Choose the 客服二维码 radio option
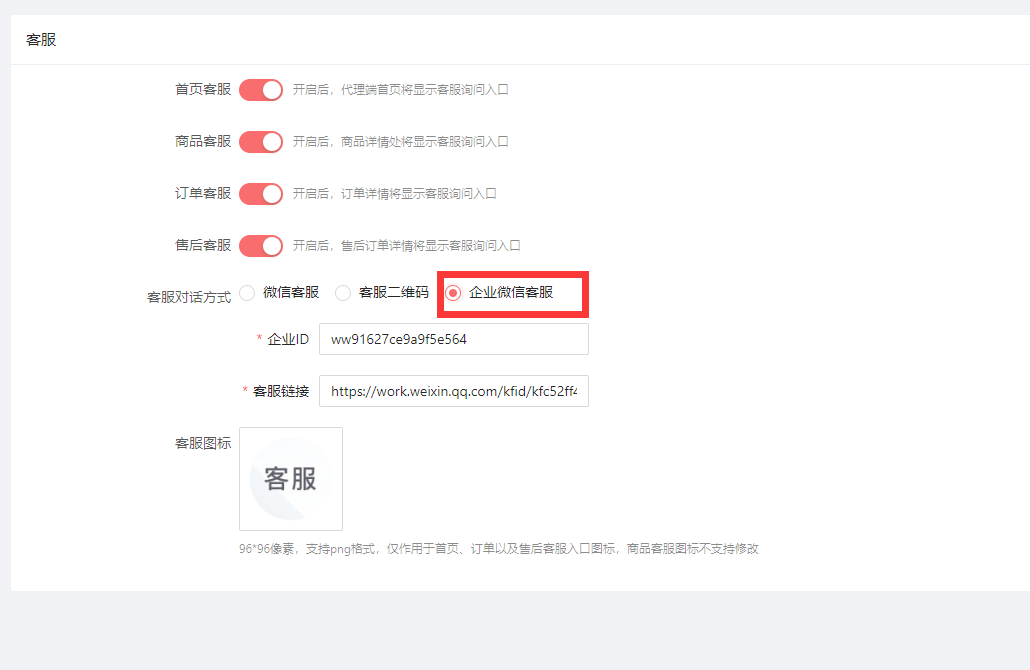This screenshot has width=1030, height=670. [x=344, y=293]
